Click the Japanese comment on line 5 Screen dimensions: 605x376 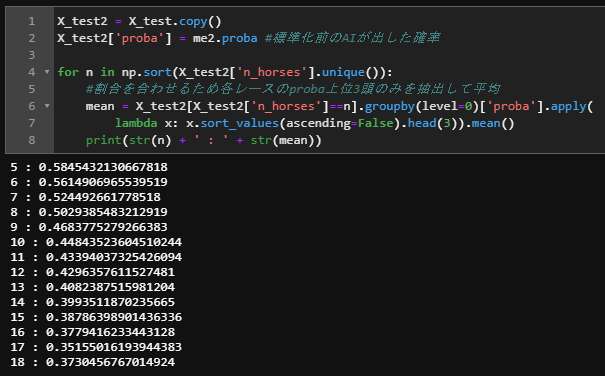(293, 89)
